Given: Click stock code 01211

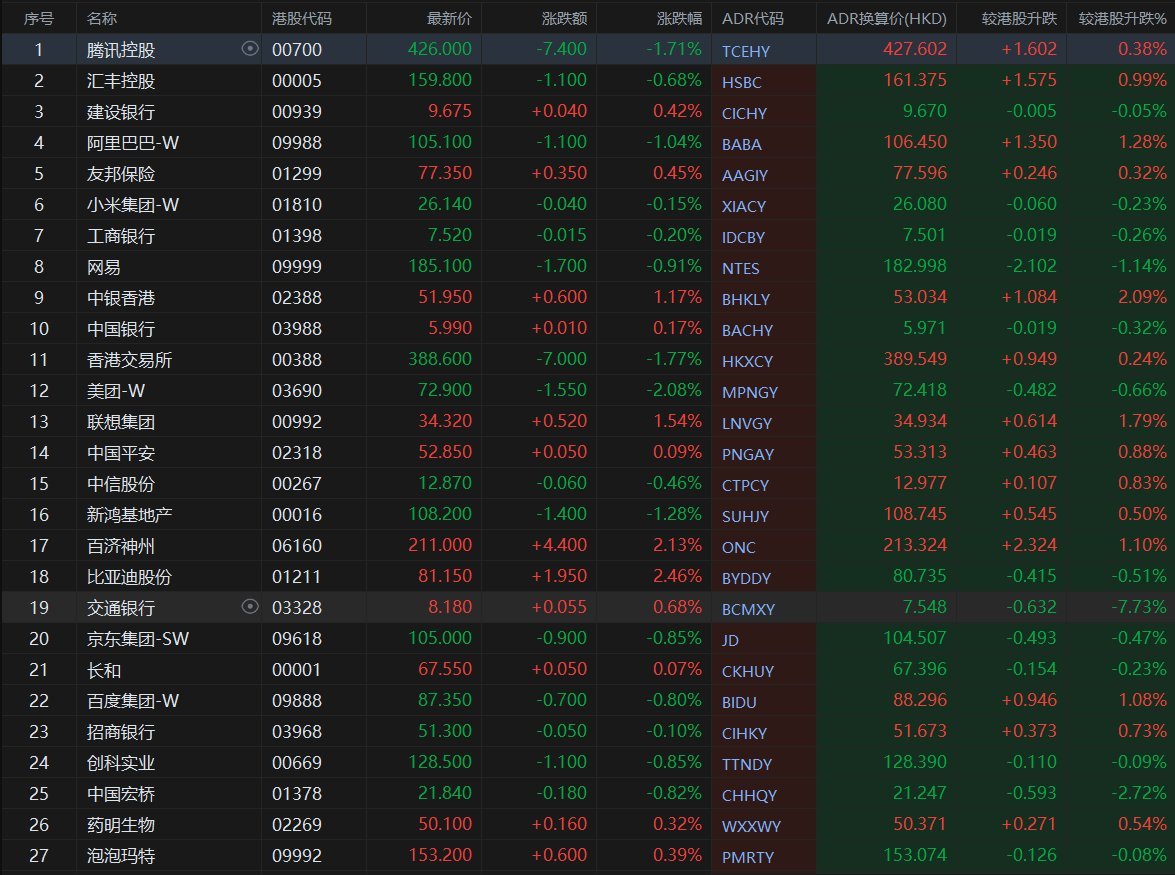Looking at the screenshot, I should click(x=297, y=577).
